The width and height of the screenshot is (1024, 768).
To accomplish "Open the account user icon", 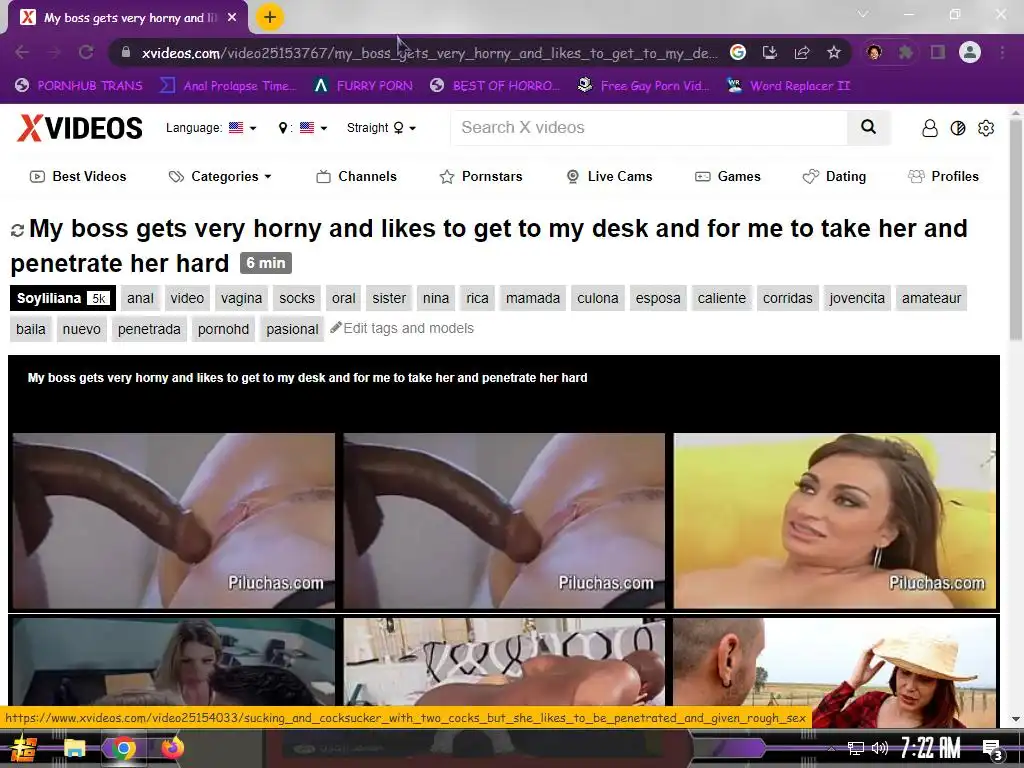I will click(x=929, y=128).
